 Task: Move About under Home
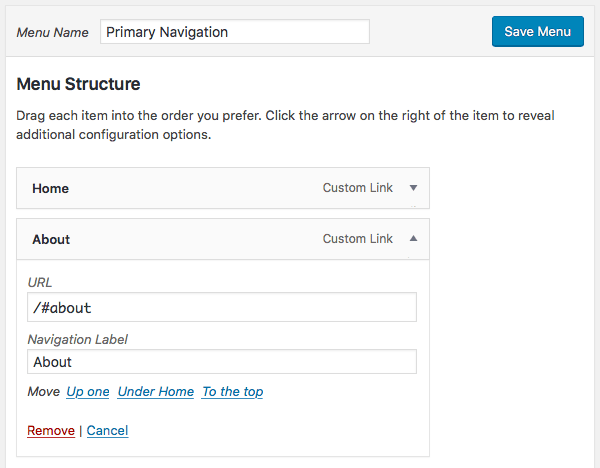click(156, 391)
